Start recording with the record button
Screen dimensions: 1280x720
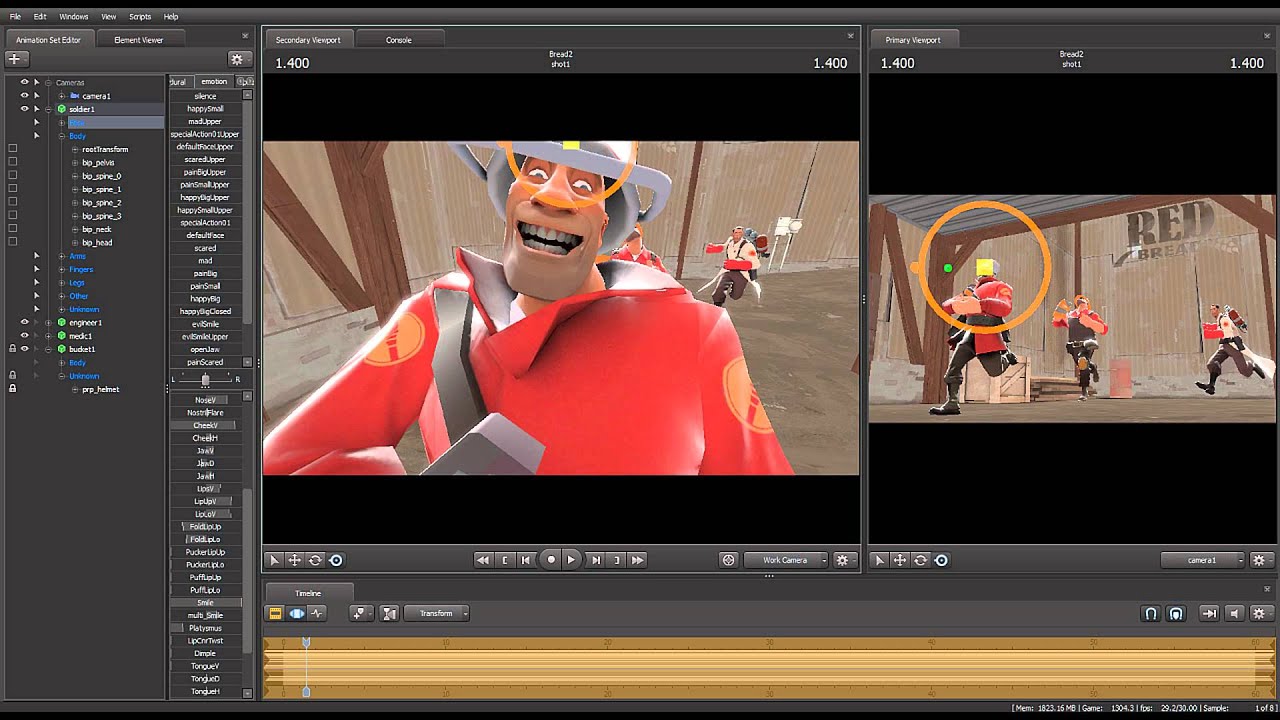(550, 560)
